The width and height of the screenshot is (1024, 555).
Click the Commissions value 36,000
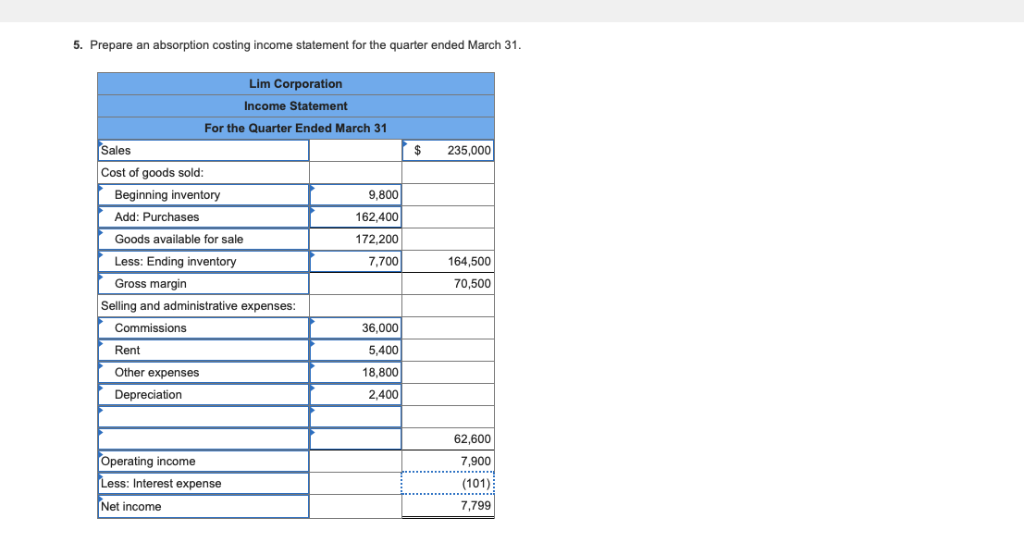tap(355, 328)
